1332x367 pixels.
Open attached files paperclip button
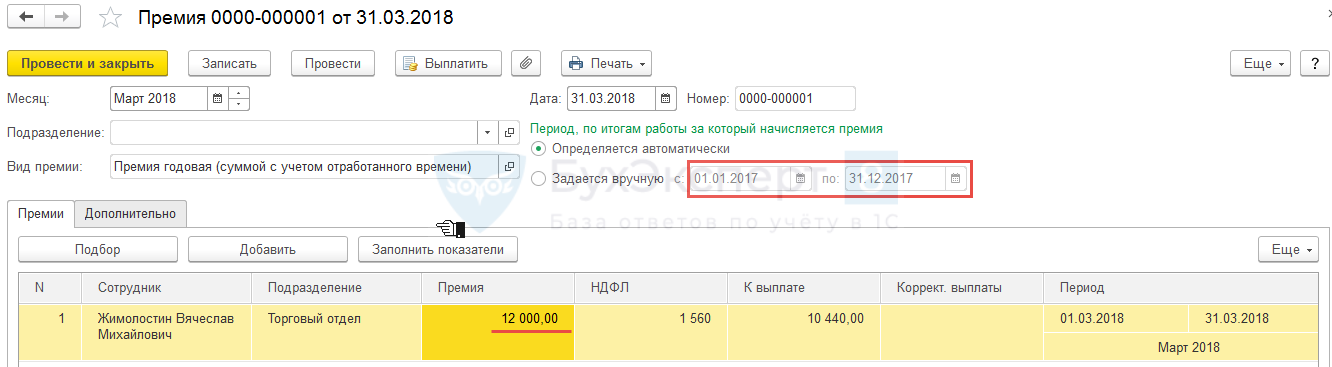click(x=526, y=63)
